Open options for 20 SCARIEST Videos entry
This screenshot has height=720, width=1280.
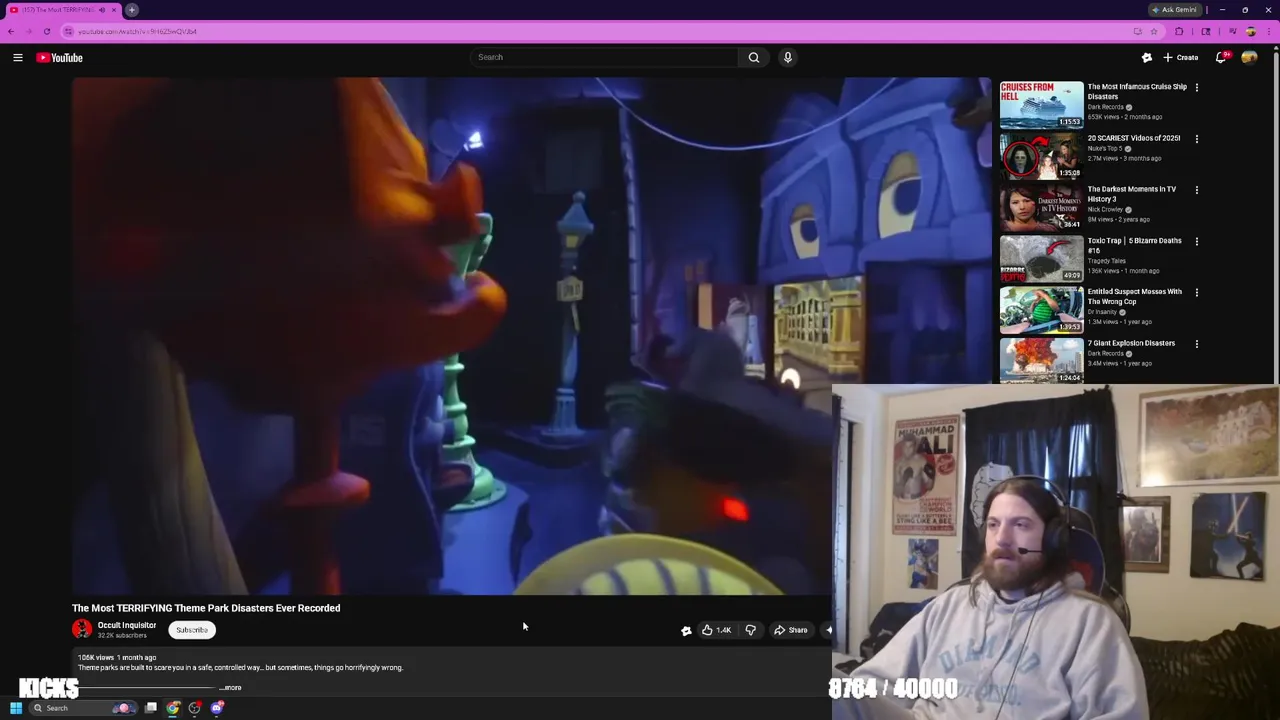point(1197,139)
